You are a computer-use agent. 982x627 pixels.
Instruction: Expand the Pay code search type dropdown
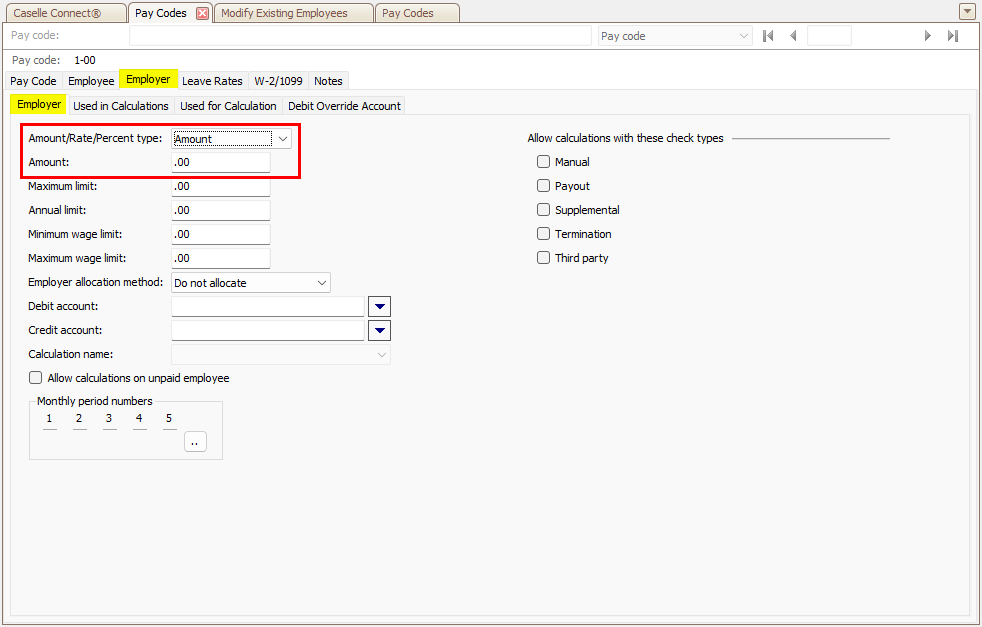click(x=743, y=36)
